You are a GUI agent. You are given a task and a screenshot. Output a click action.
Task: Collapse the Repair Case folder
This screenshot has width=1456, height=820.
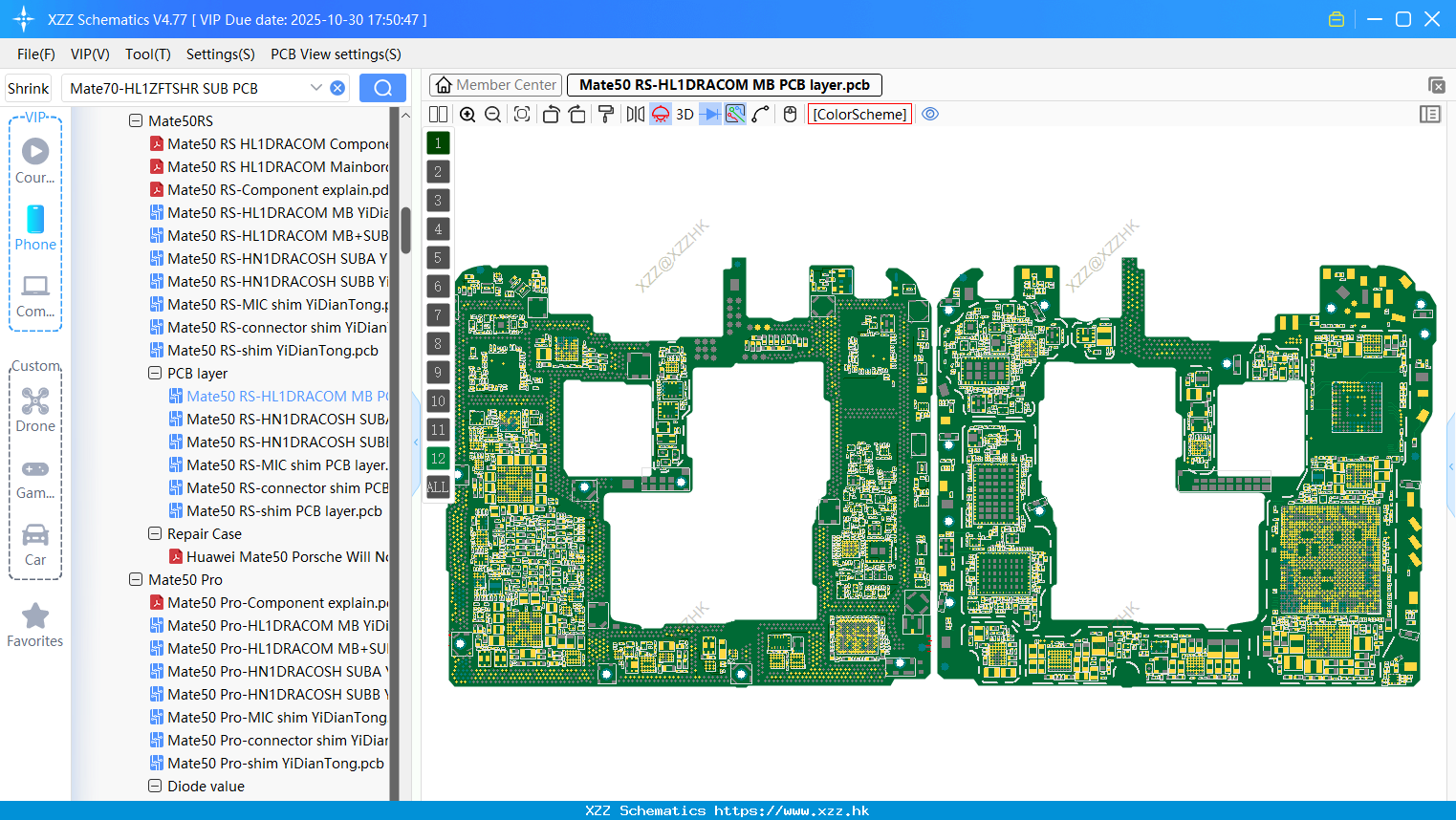tap(155, 533)
